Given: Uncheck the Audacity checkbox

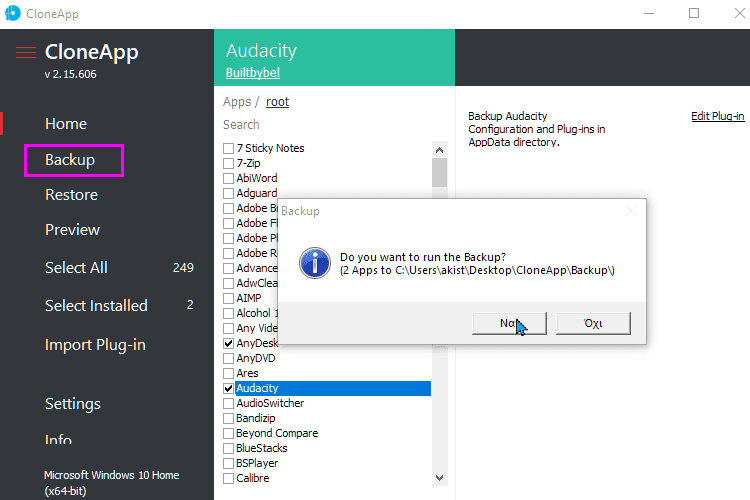Looking at the screenshot, I should coord(229,389).
